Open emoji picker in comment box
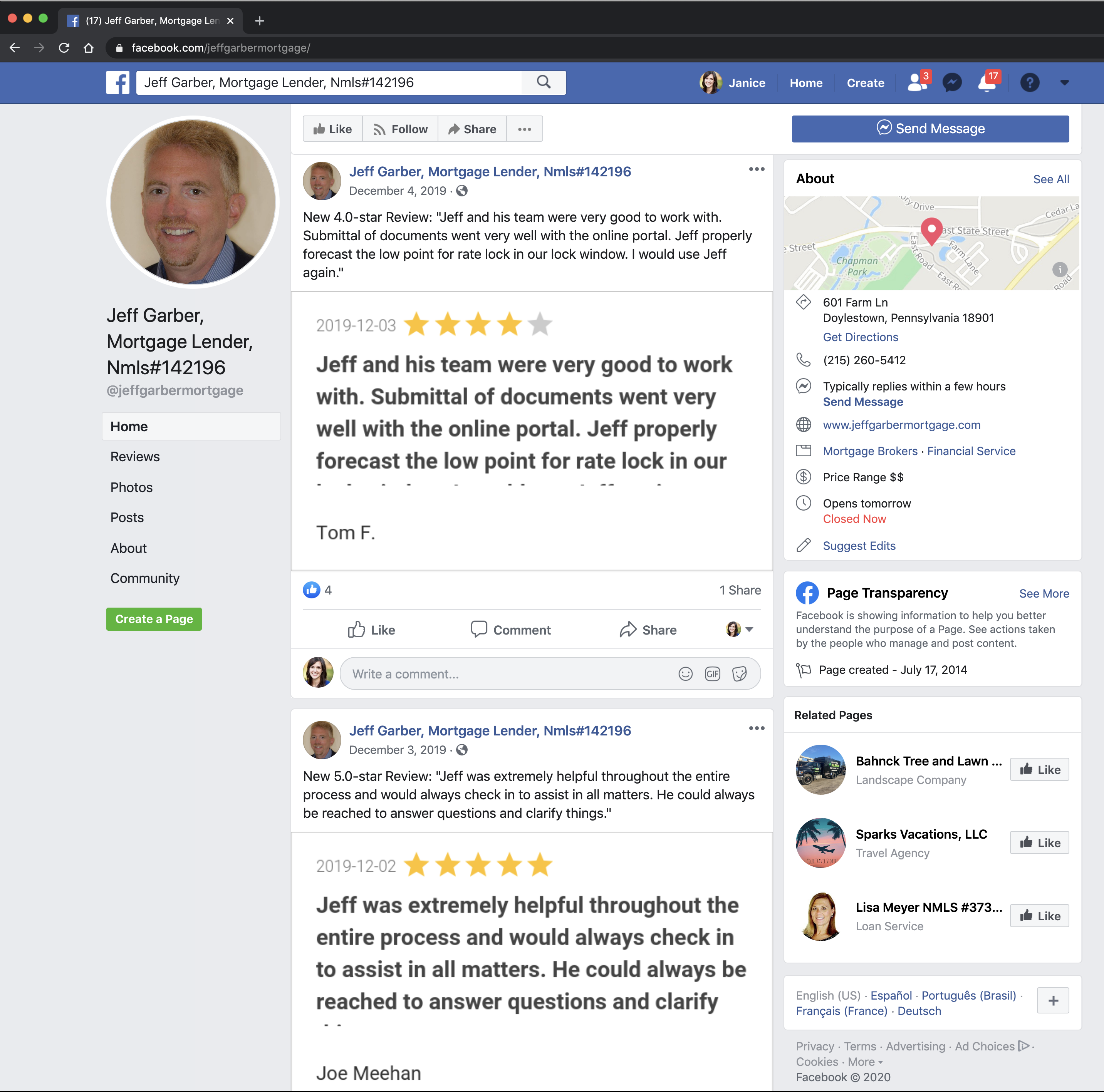The height and width of the screenshot is (1092, 1104). click(685, 674)
